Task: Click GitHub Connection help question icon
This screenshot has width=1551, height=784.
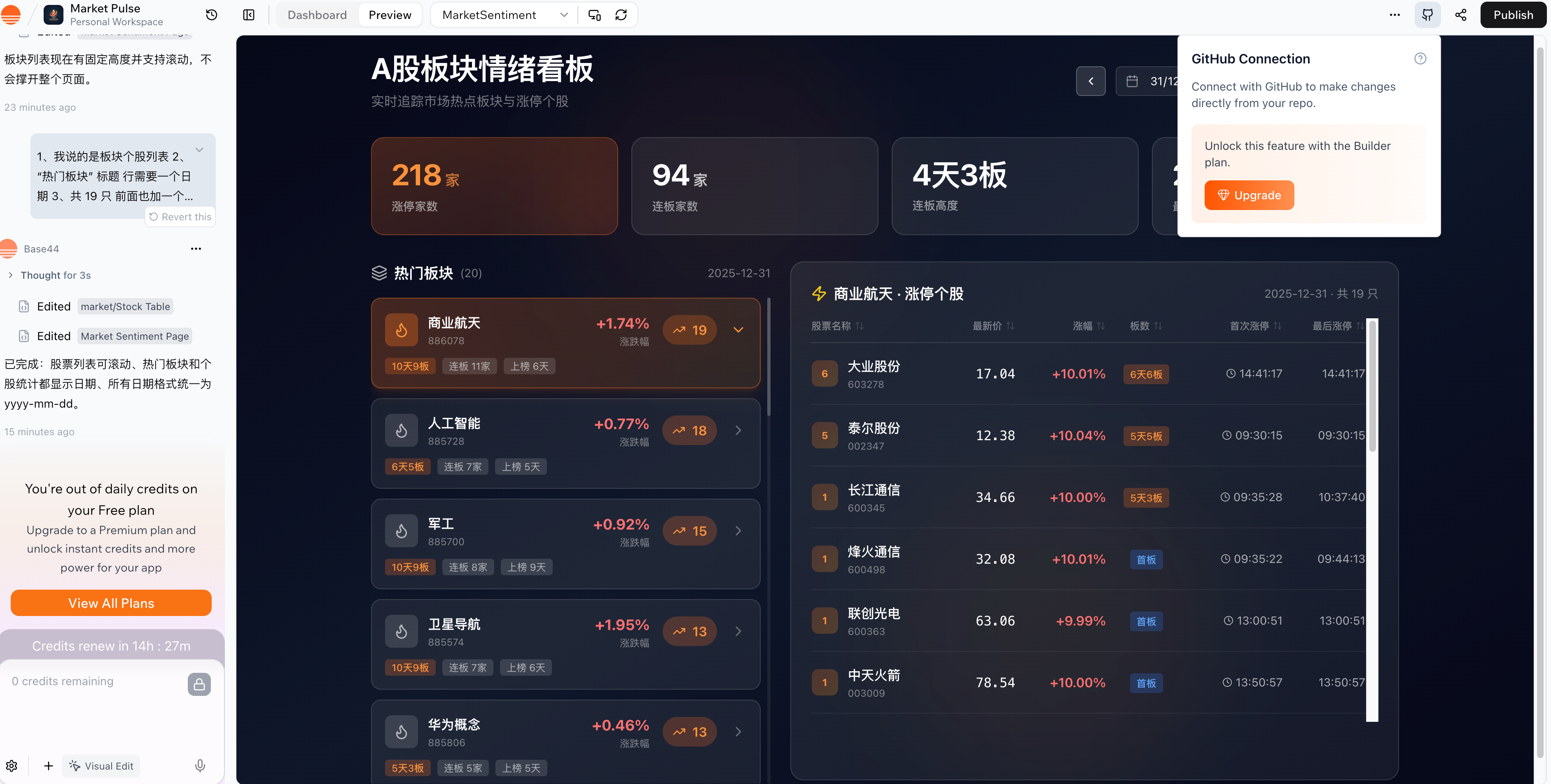Action: coord(1420,58)
